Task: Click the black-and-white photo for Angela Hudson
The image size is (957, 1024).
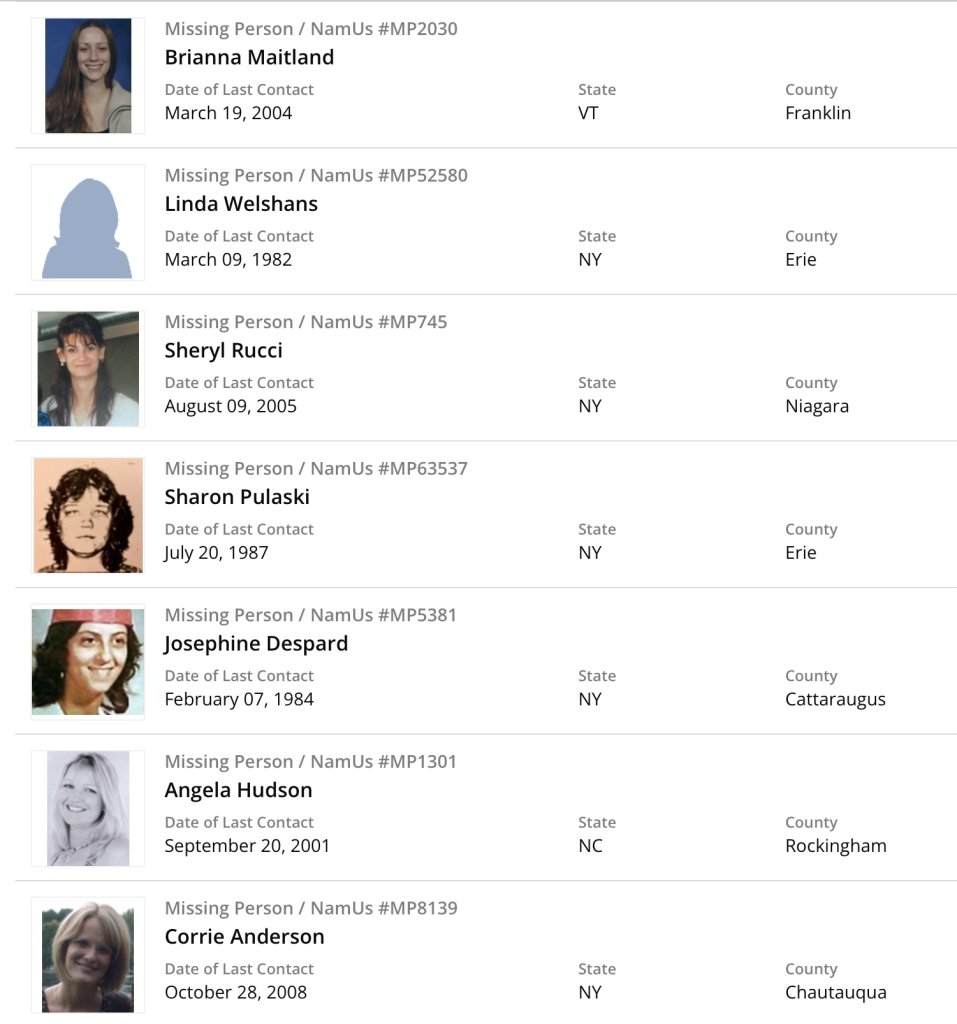Action: [x=88, y=808]
